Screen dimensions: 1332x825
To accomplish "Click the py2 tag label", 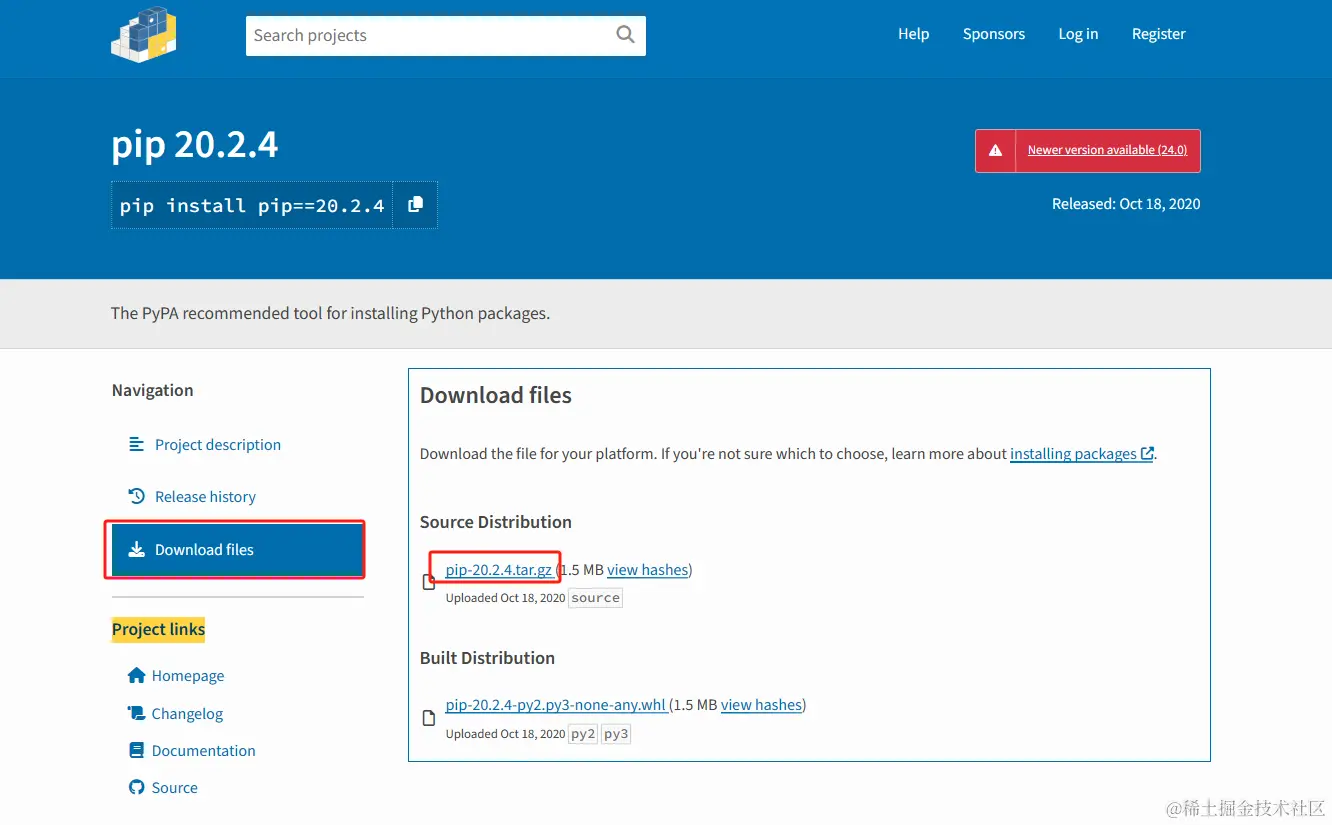I will click(583, 734).
